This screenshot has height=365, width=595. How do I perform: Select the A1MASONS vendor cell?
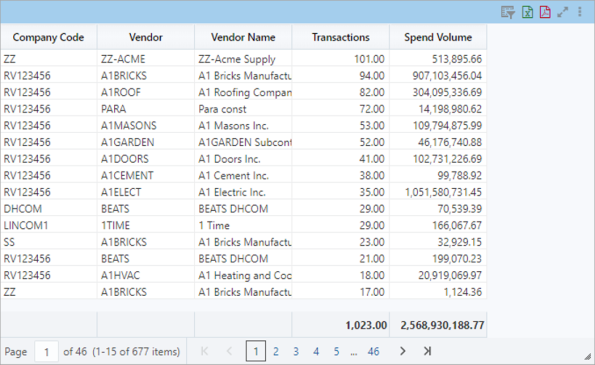point(146,126)
